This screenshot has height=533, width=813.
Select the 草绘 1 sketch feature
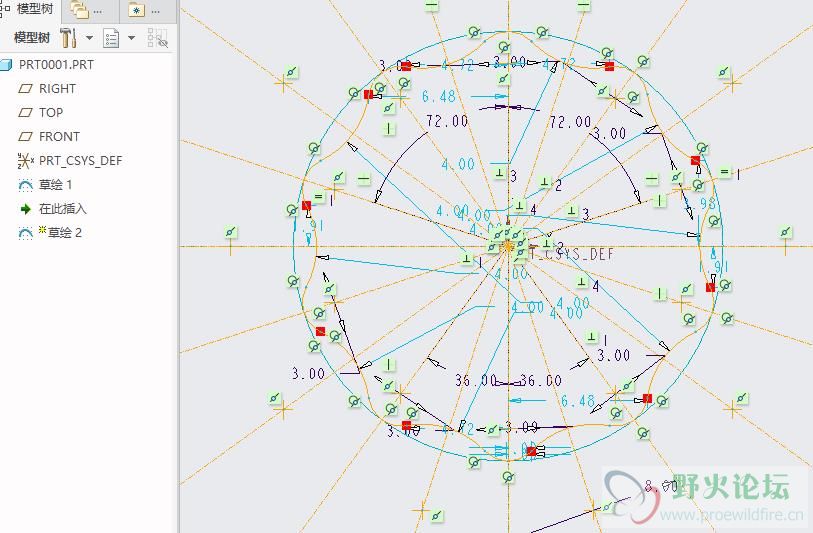click(55, 185)
